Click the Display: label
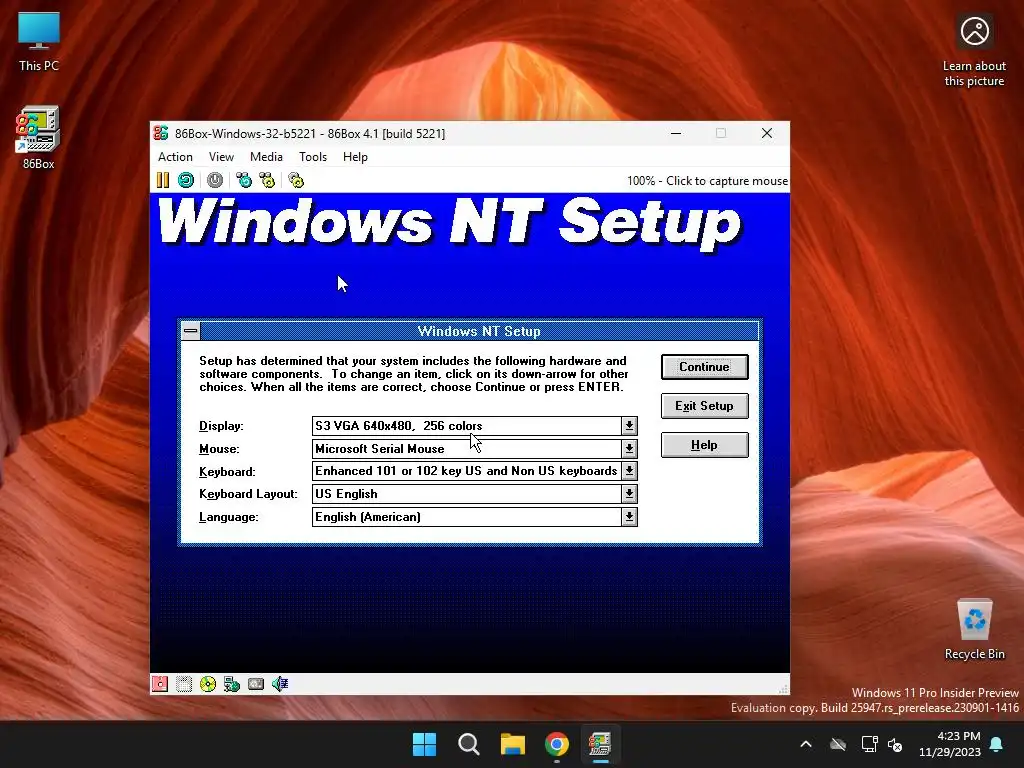The image size is (1024, 768). click(221, 426)
